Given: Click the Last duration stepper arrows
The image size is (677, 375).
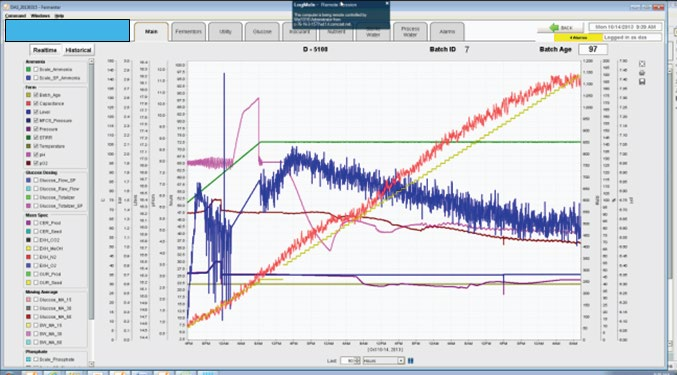Looking at the screenshot, I should [x=357, y=361].
